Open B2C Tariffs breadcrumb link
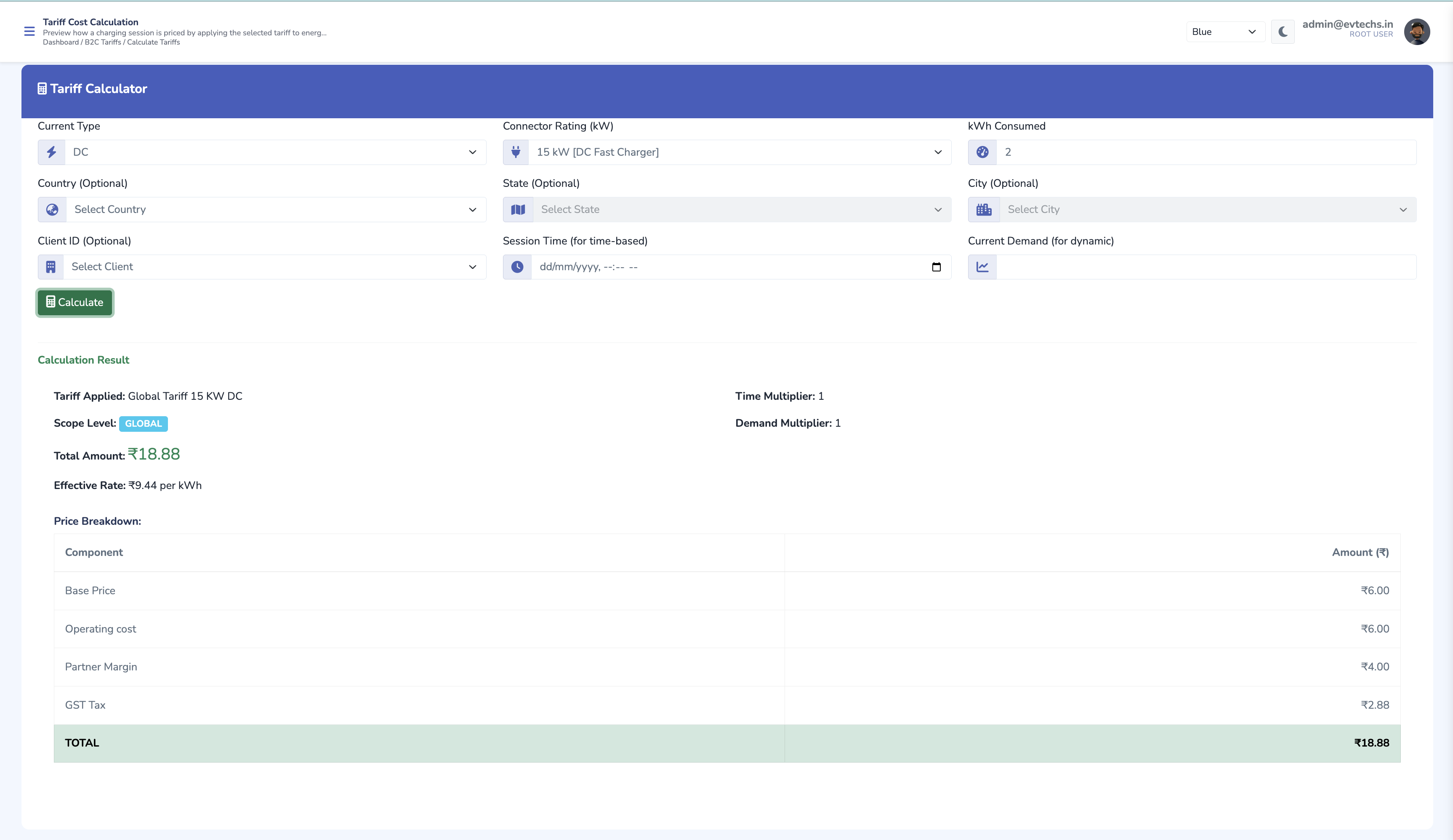The width and height of the screenshot is (1453, 840). (103, 42)
